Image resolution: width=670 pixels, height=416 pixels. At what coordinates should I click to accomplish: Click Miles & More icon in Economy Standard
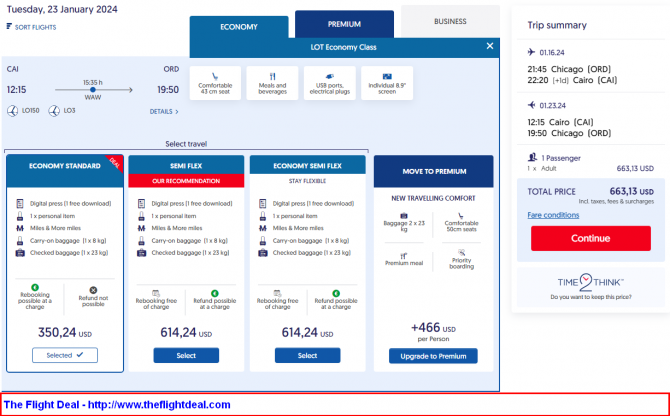[x=20, y=229]
